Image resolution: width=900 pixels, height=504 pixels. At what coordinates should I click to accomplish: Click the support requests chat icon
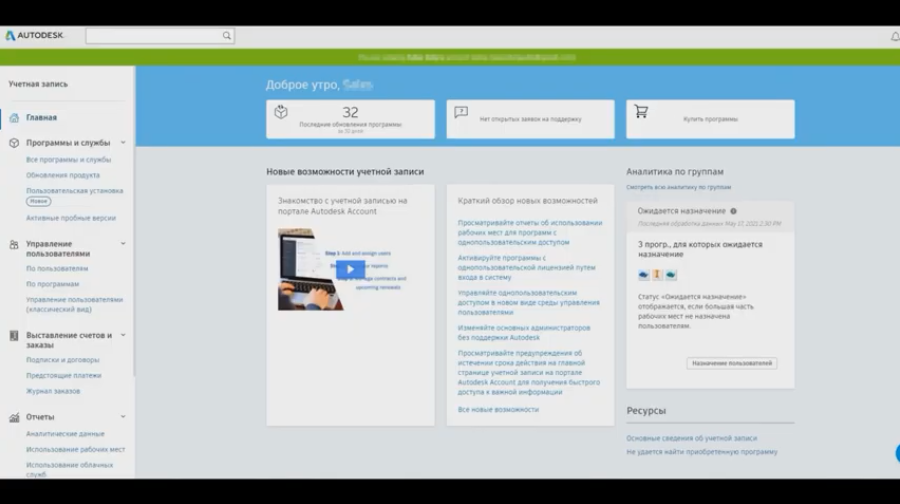(461, 112)
